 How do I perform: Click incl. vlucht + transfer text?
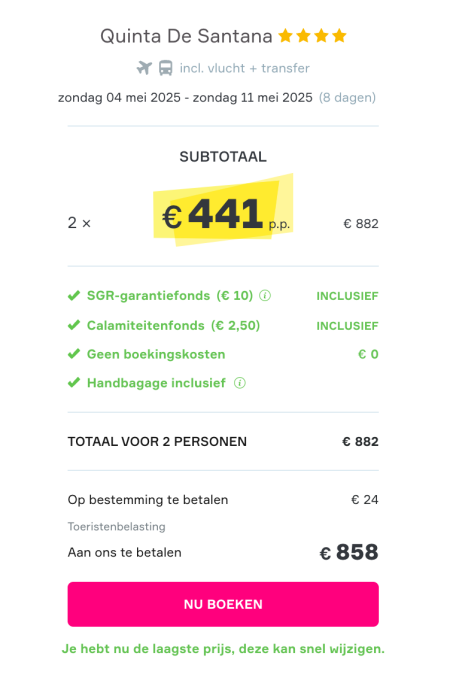245,68
